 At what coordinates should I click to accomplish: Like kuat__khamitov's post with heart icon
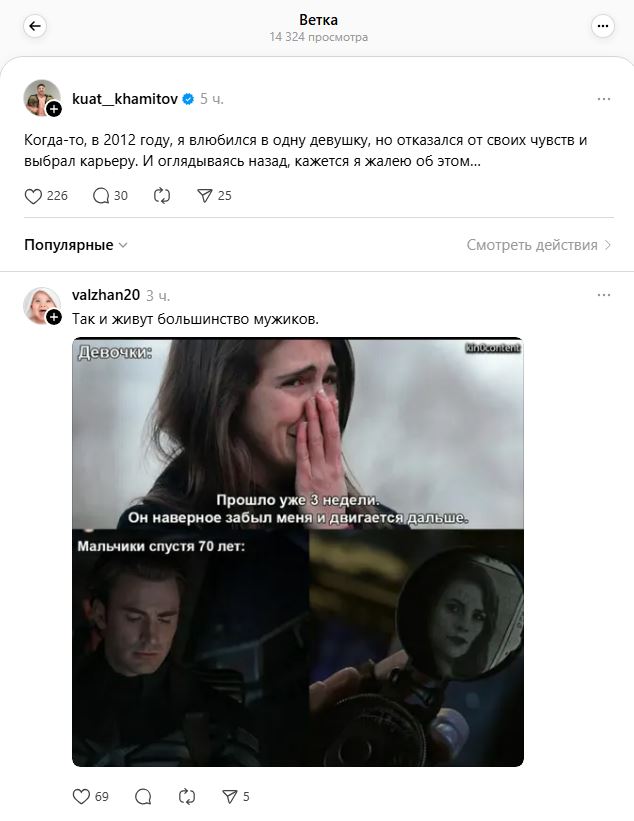click(33, 196)
